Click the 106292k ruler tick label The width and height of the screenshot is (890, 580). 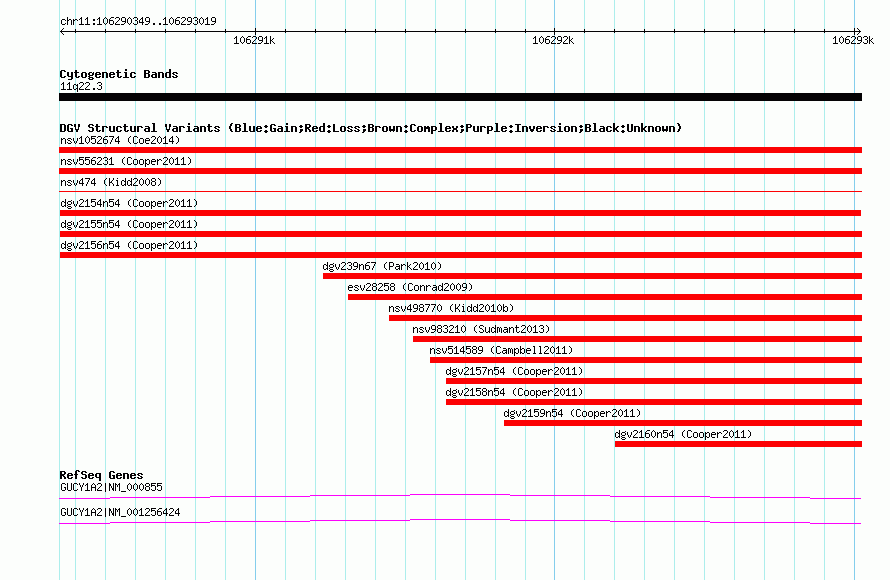tap(553, 40)
